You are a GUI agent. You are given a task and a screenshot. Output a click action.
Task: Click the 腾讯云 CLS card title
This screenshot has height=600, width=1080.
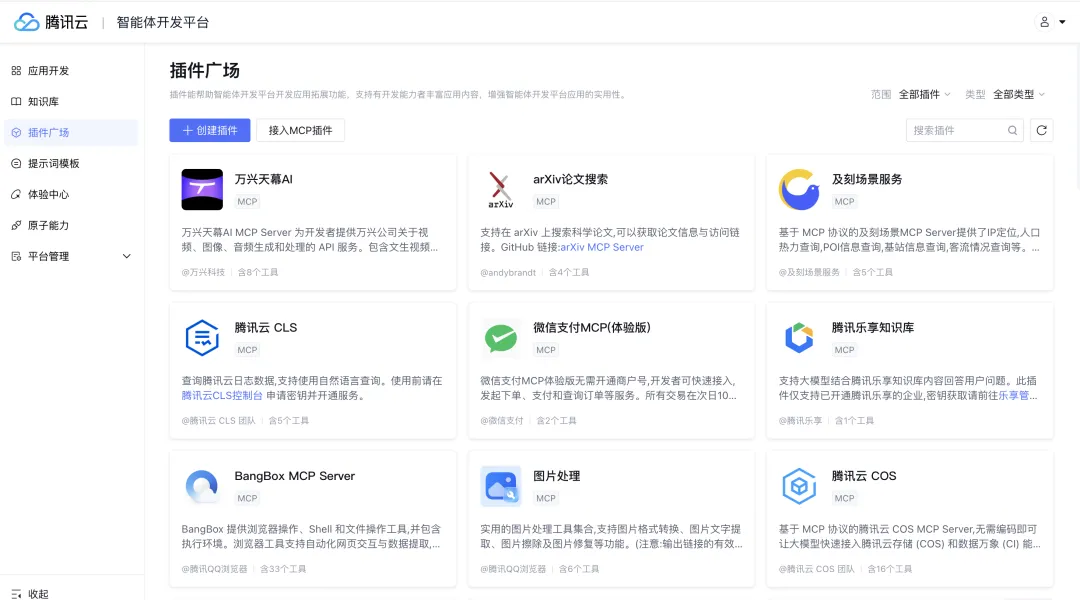coord(266,327)
